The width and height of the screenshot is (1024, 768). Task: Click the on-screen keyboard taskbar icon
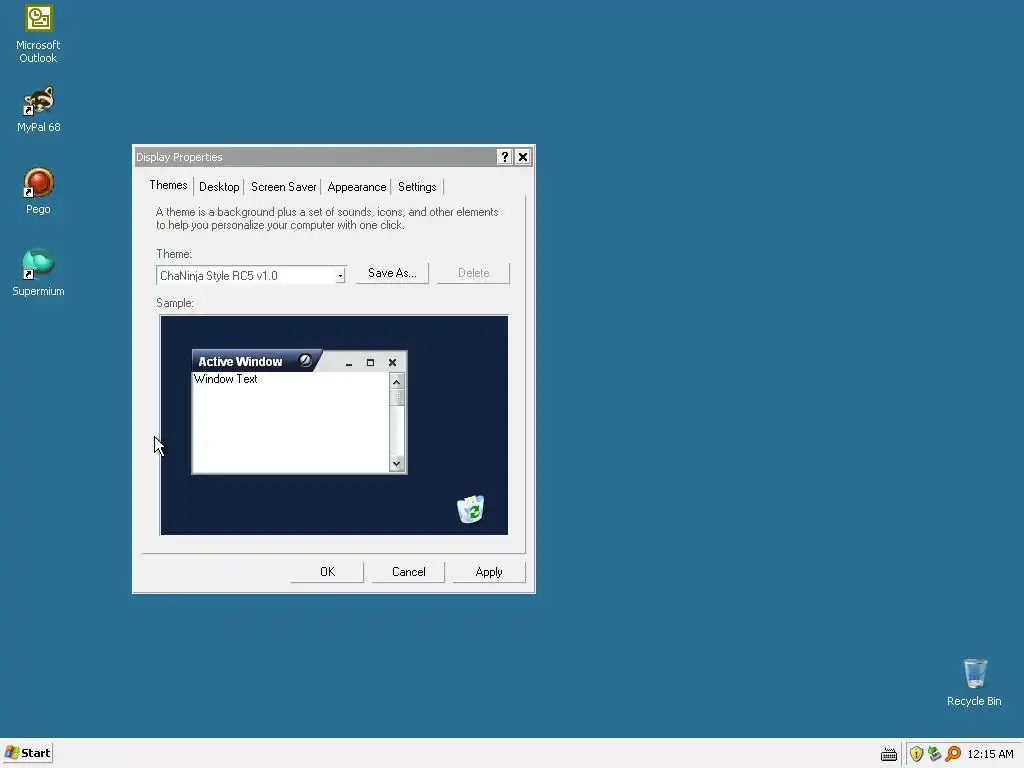[888, 754]
